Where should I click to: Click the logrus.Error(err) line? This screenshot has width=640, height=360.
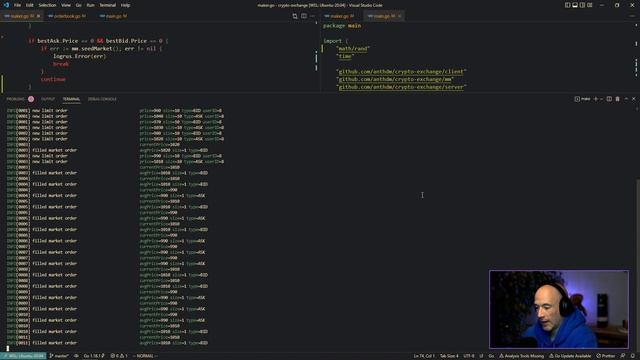click(x=80, y=56)
